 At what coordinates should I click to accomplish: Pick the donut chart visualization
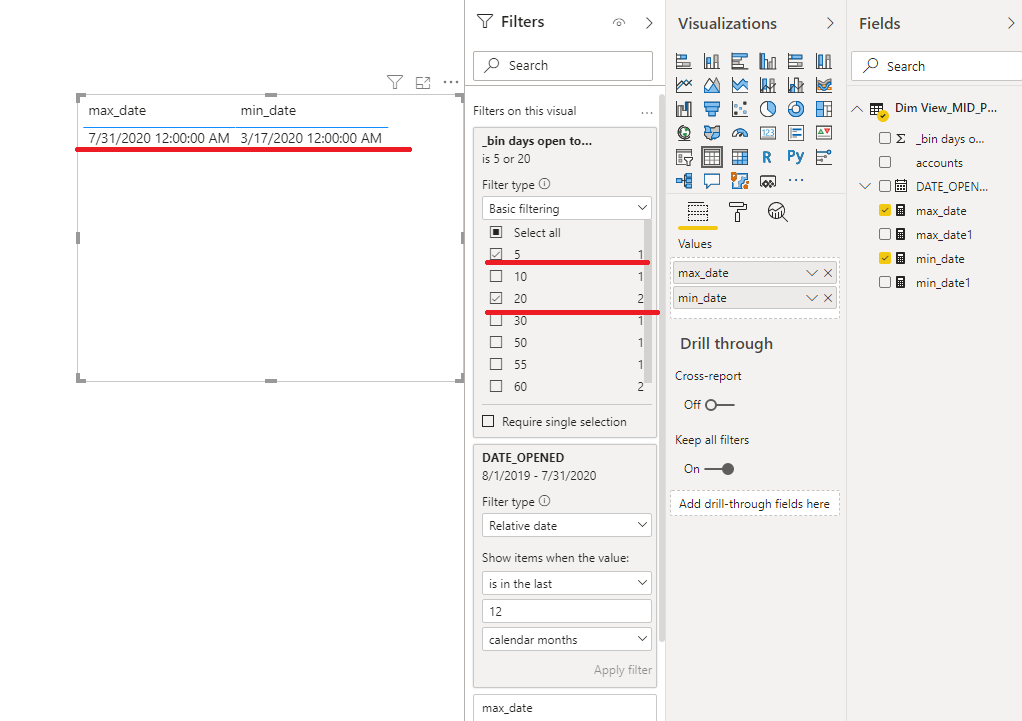tap(796, 109)
